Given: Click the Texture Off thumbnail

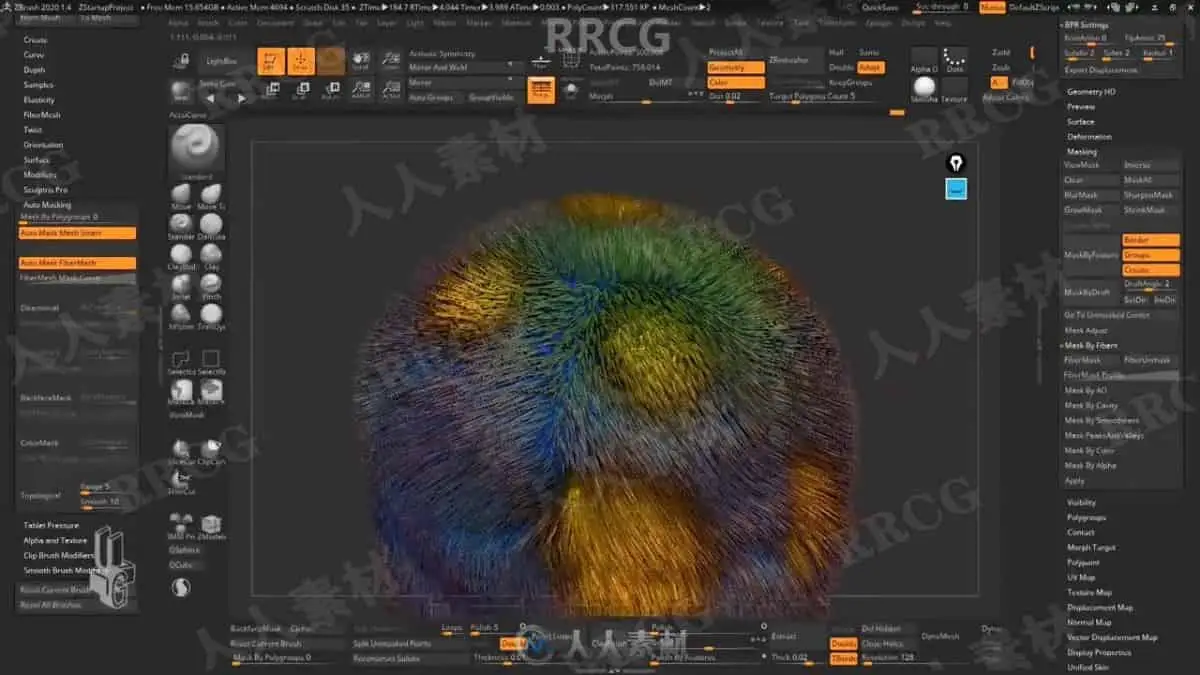Looking at the screenshot, I should click(x=955, y=90).
